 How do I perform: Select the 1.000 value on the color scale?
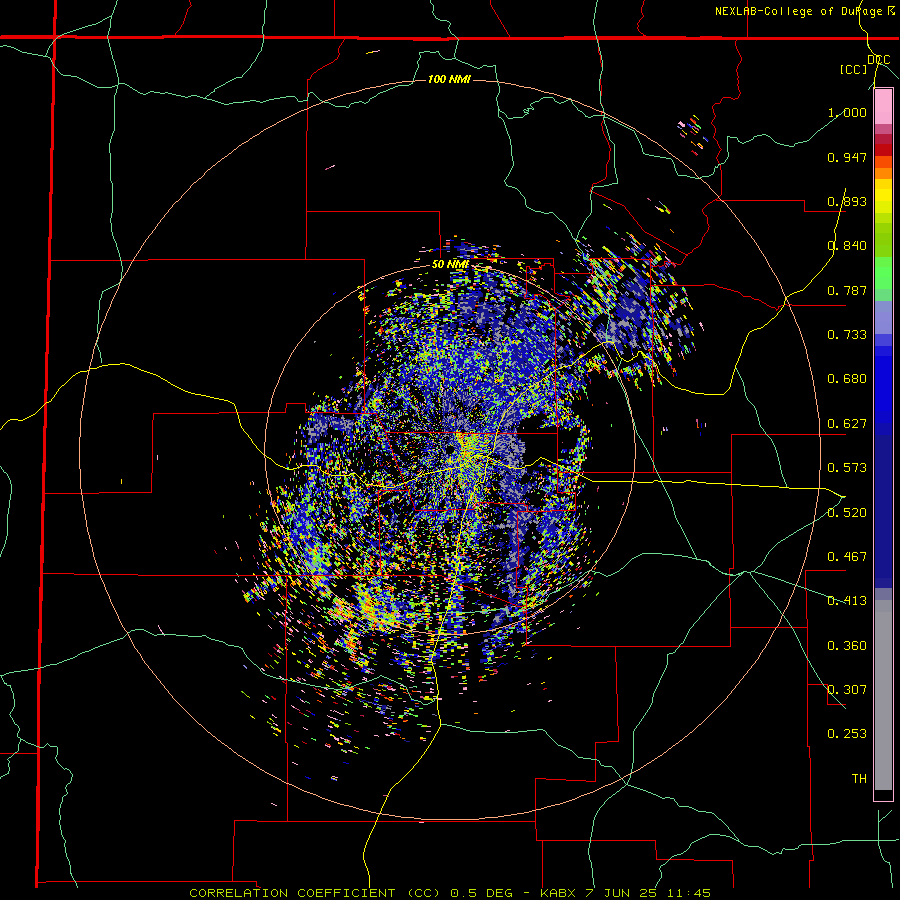847,112
